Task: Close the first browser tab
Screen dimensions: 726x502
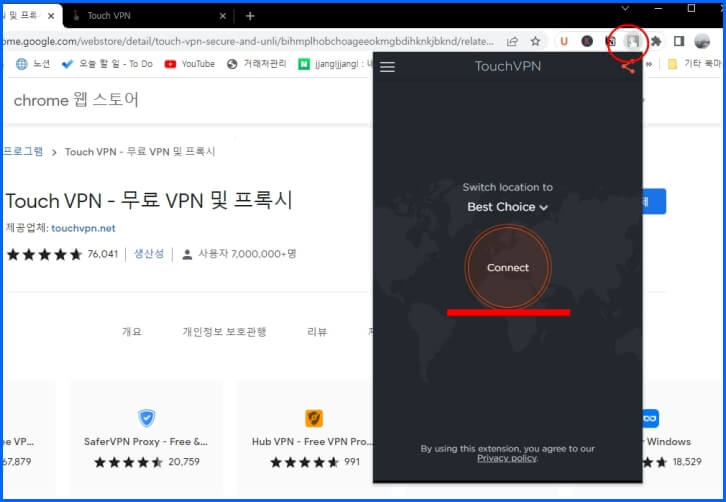Action: [51, 16]
